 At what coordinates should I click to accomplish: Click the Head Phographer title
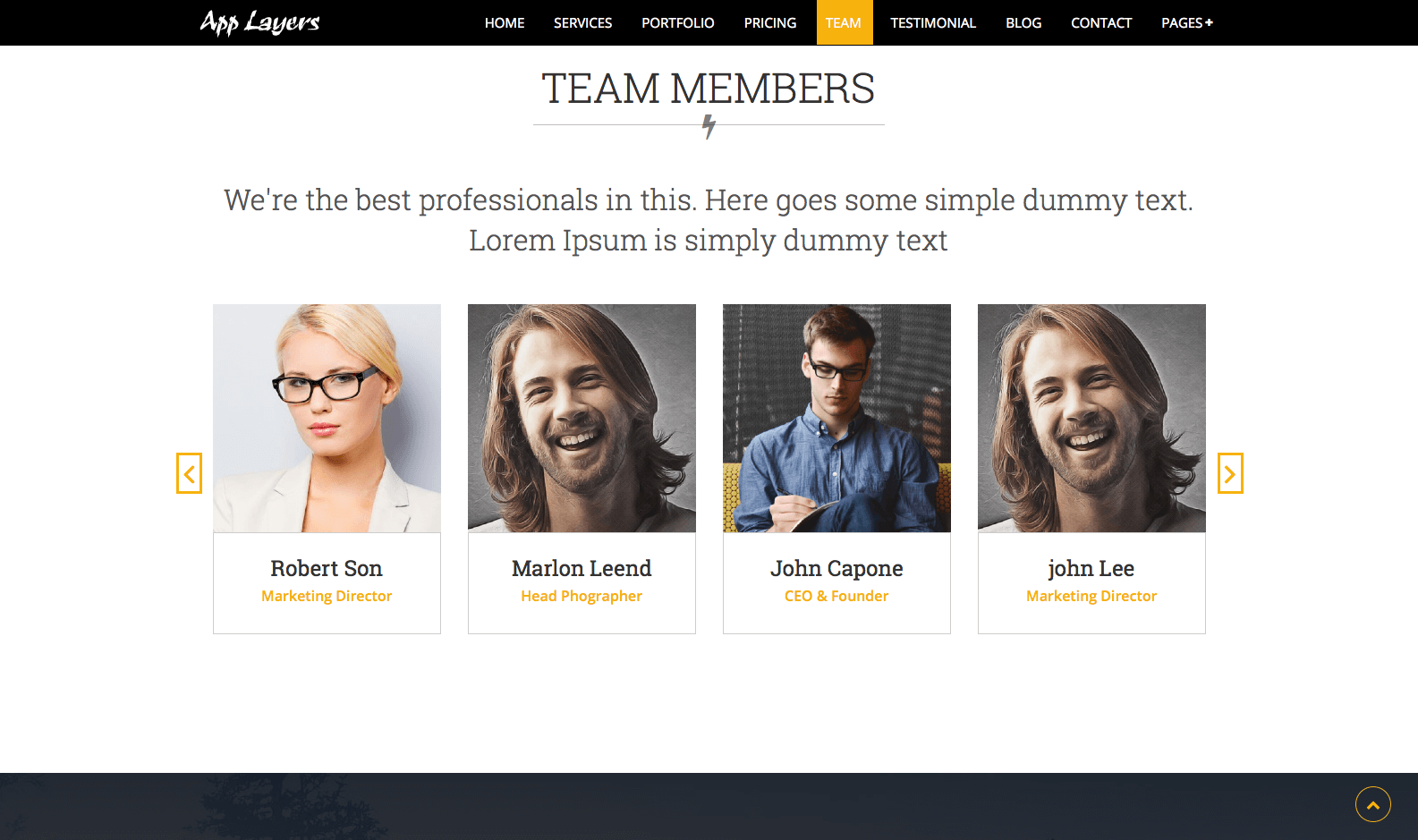582,596
